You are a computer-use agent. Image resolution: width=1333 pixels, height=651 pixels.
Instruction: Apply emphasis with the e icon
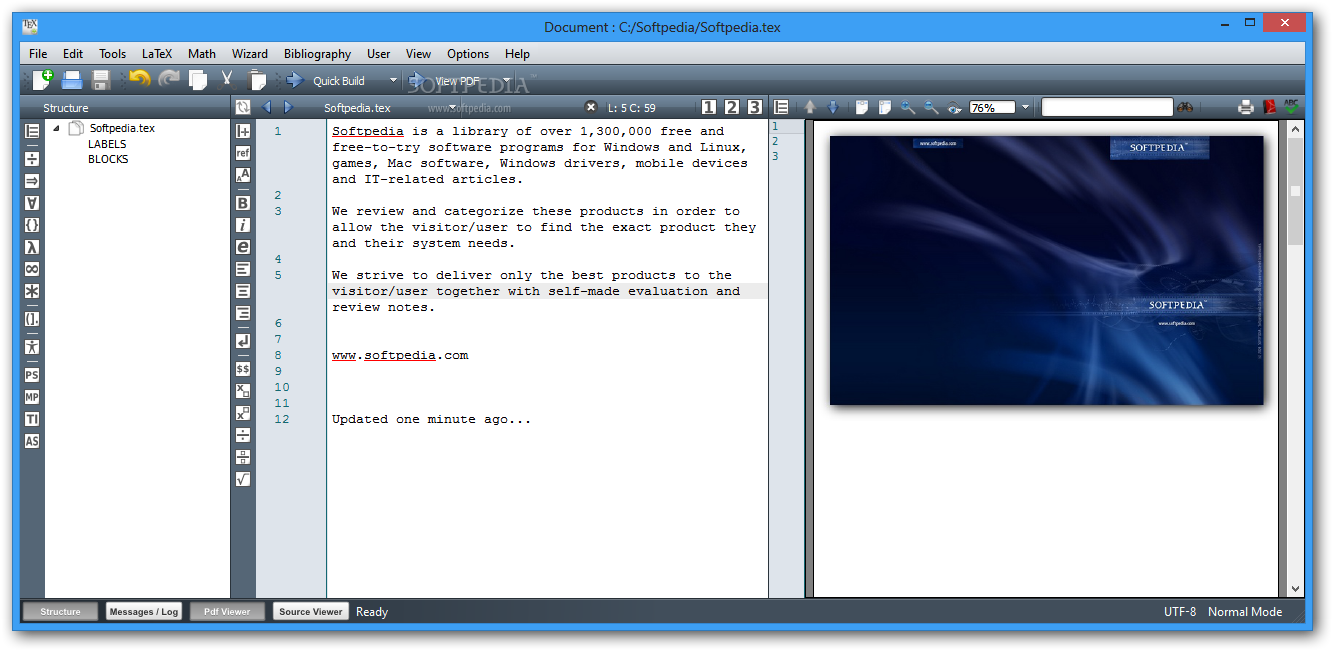tap(243, 247)
